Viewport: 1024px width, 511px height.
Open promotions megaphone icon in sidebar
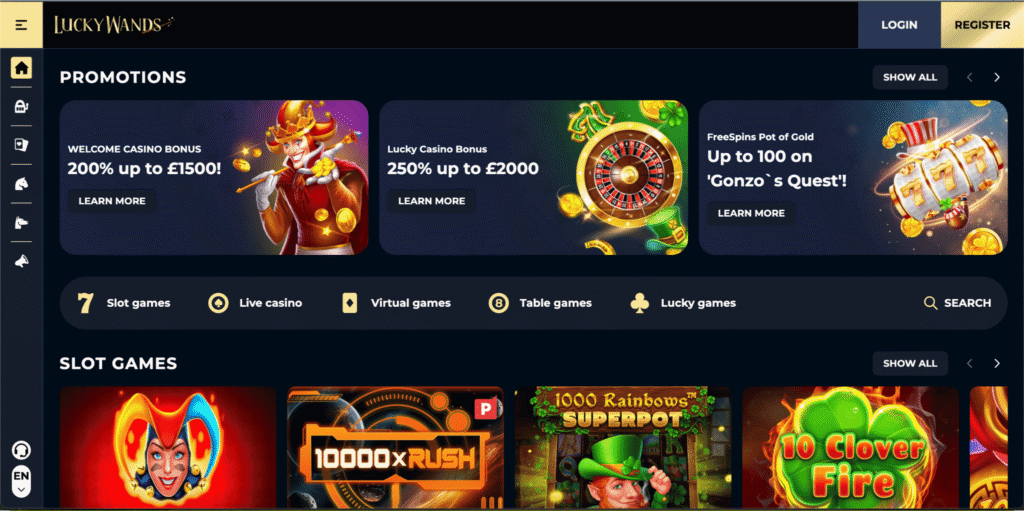[x=22, y=261]
